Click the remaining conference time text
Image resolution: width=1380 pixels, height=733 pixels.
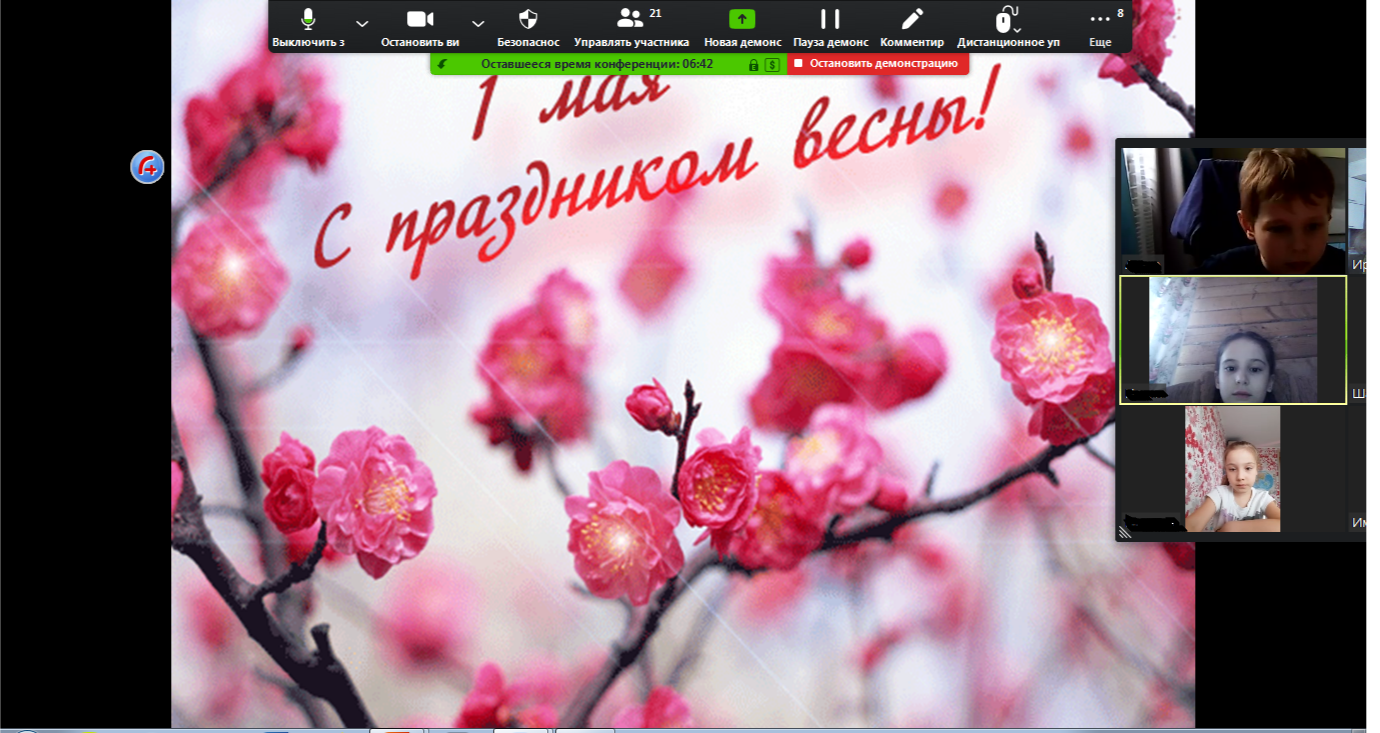(x=596, y=64)
